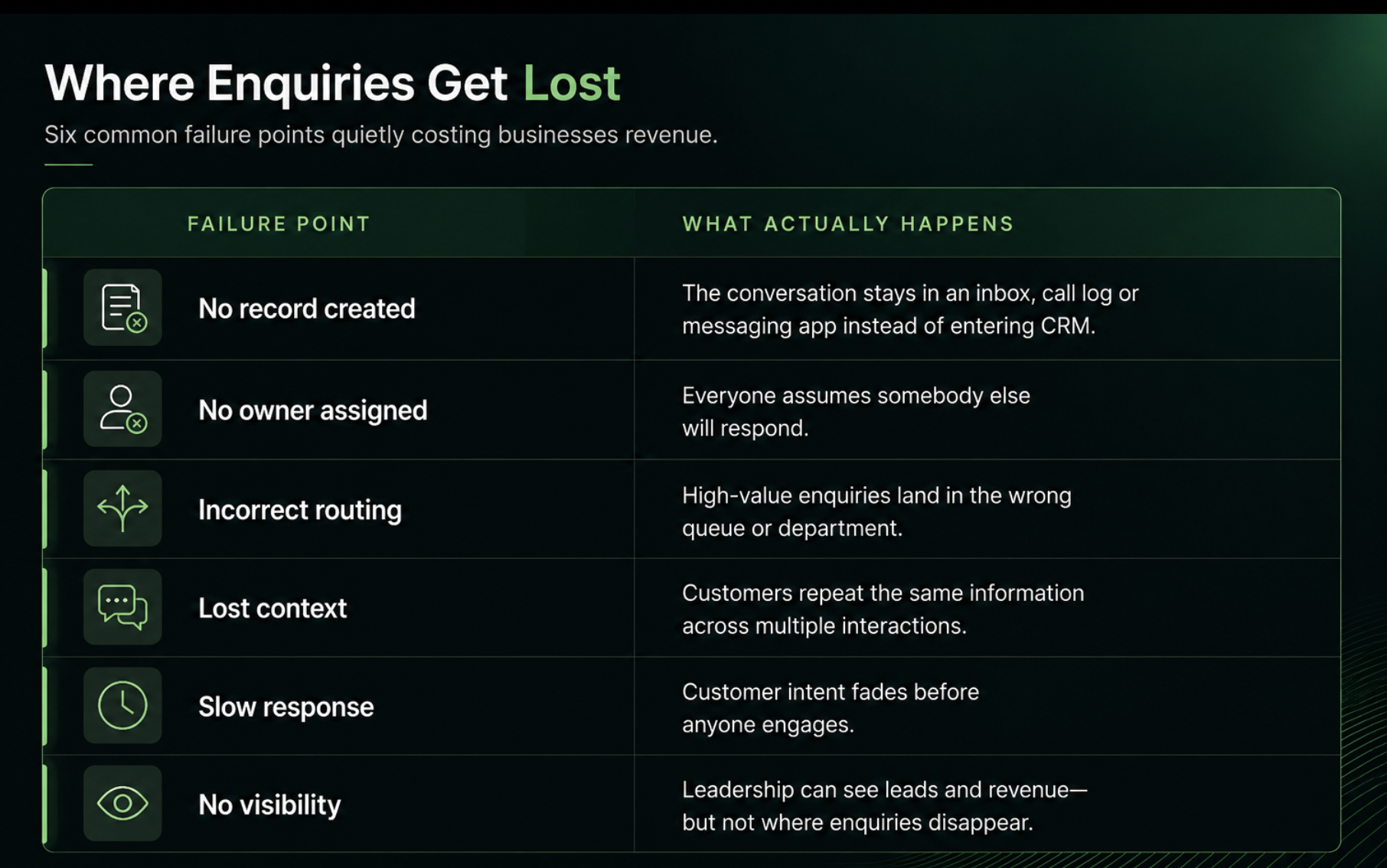Click the FAILURE POINT column header
The image size is (1387, 868).
coord(279,224)
